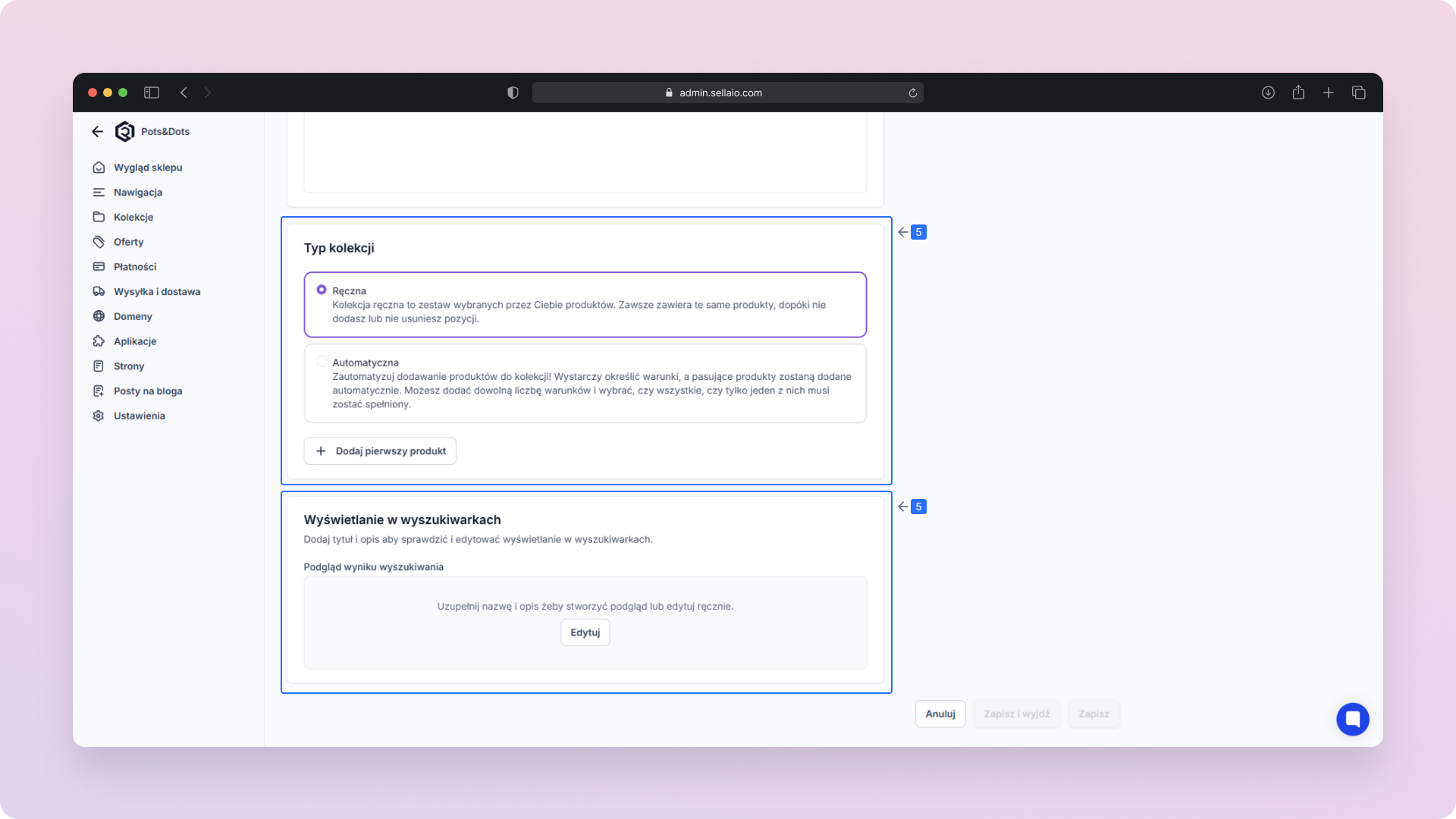The width and height of the screenshot is (1456, 819).
Task: Click the Posty na bloga label text
Action: [x=148, y=391]
